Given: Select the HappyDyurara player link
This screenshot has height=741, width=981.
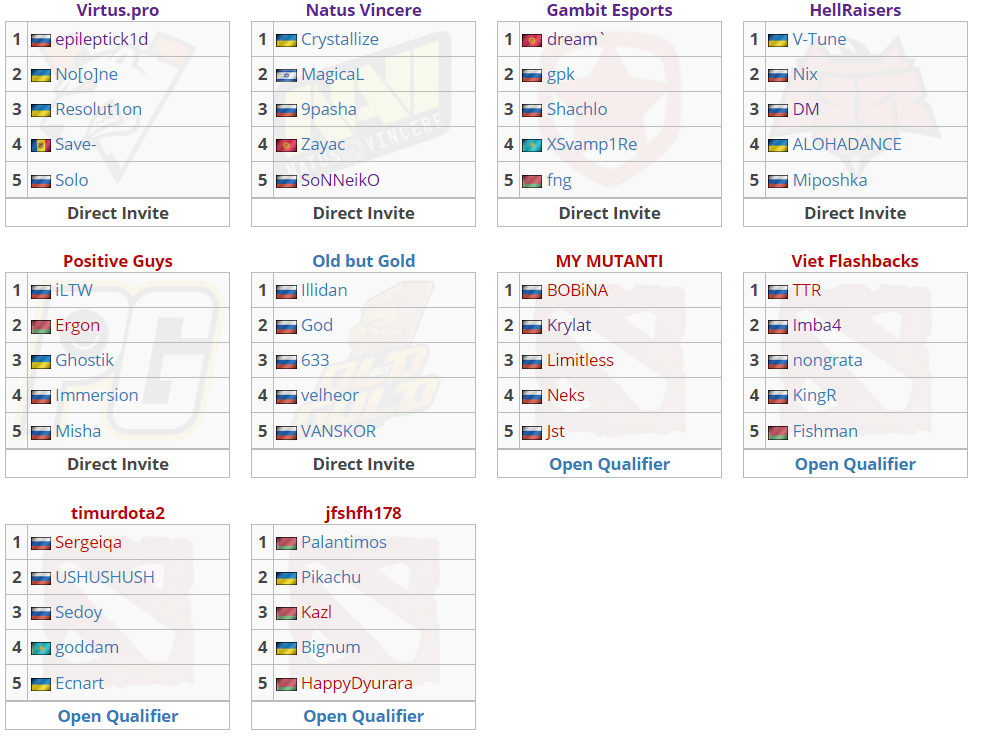Looking at the screenshot, I should tap(357, 683).
